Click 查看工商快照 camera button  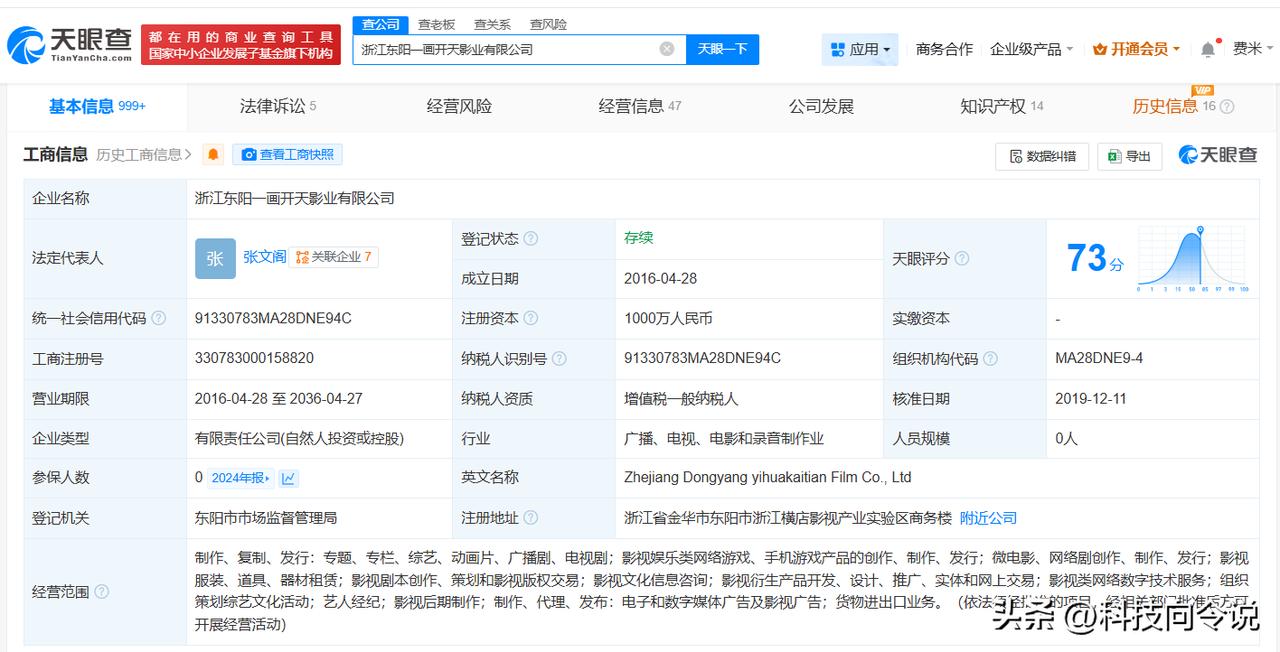tap(287, 155)
